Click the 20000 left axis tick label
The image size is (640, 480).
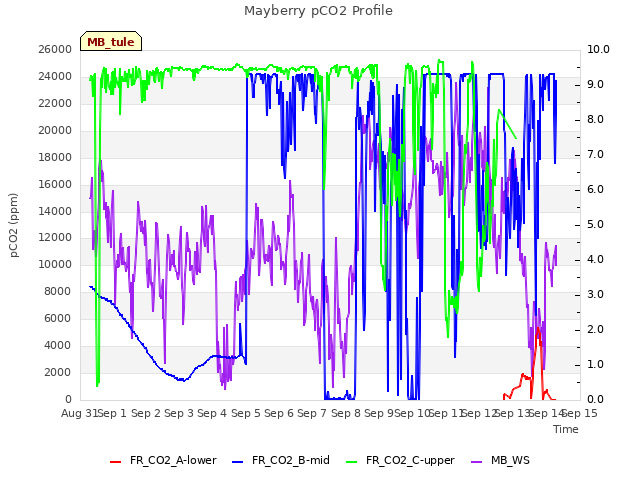click(x=55, y=130)
